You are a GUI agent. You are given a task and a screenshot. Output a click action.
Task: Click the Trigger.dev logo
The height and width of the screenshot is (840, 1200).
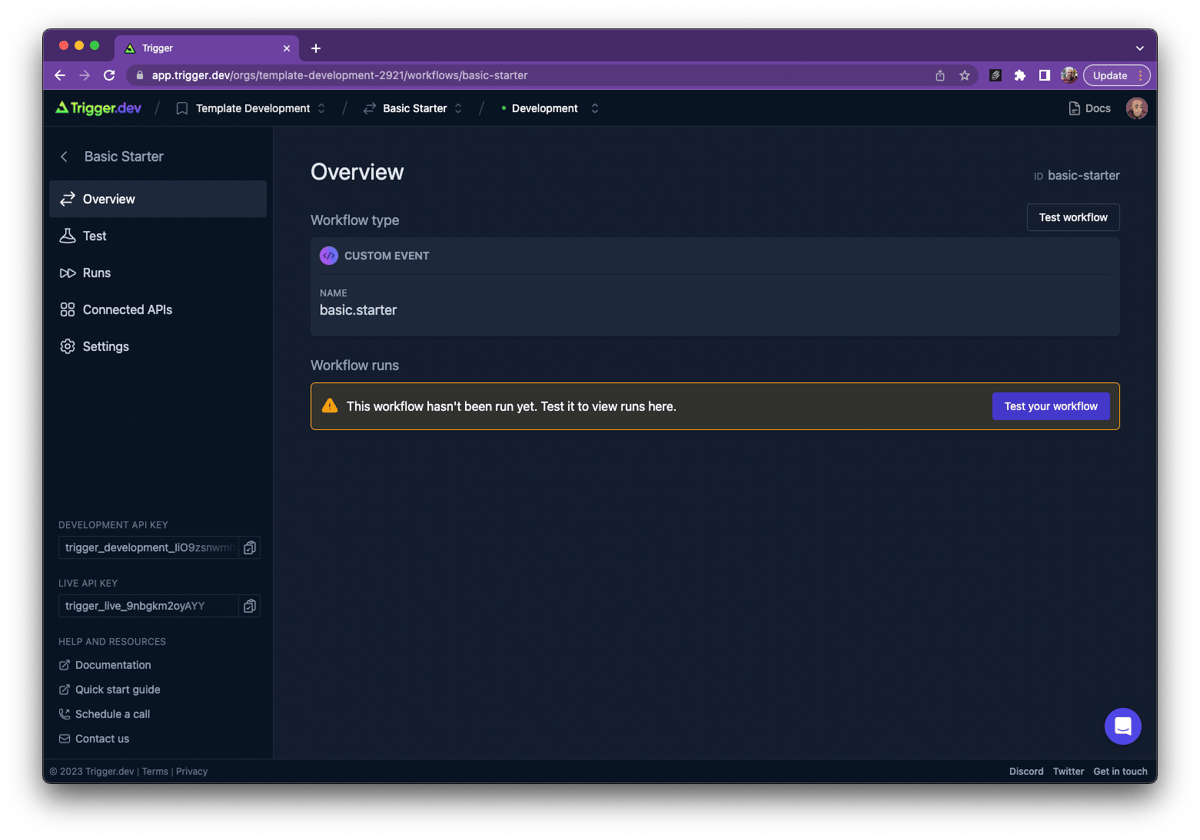(x=98, y=108)
